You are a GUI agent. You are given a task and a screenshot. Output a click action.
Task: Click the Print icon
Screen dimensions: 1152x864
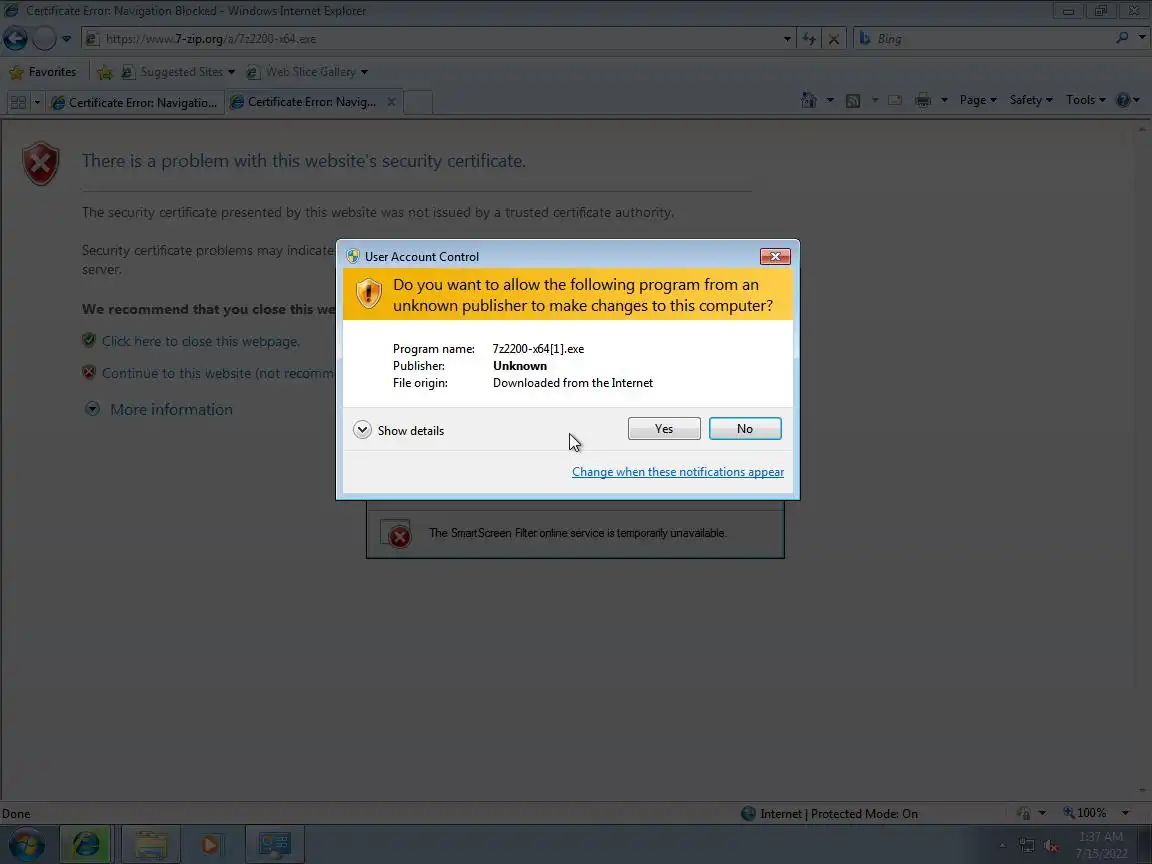[x=923, y=101]
